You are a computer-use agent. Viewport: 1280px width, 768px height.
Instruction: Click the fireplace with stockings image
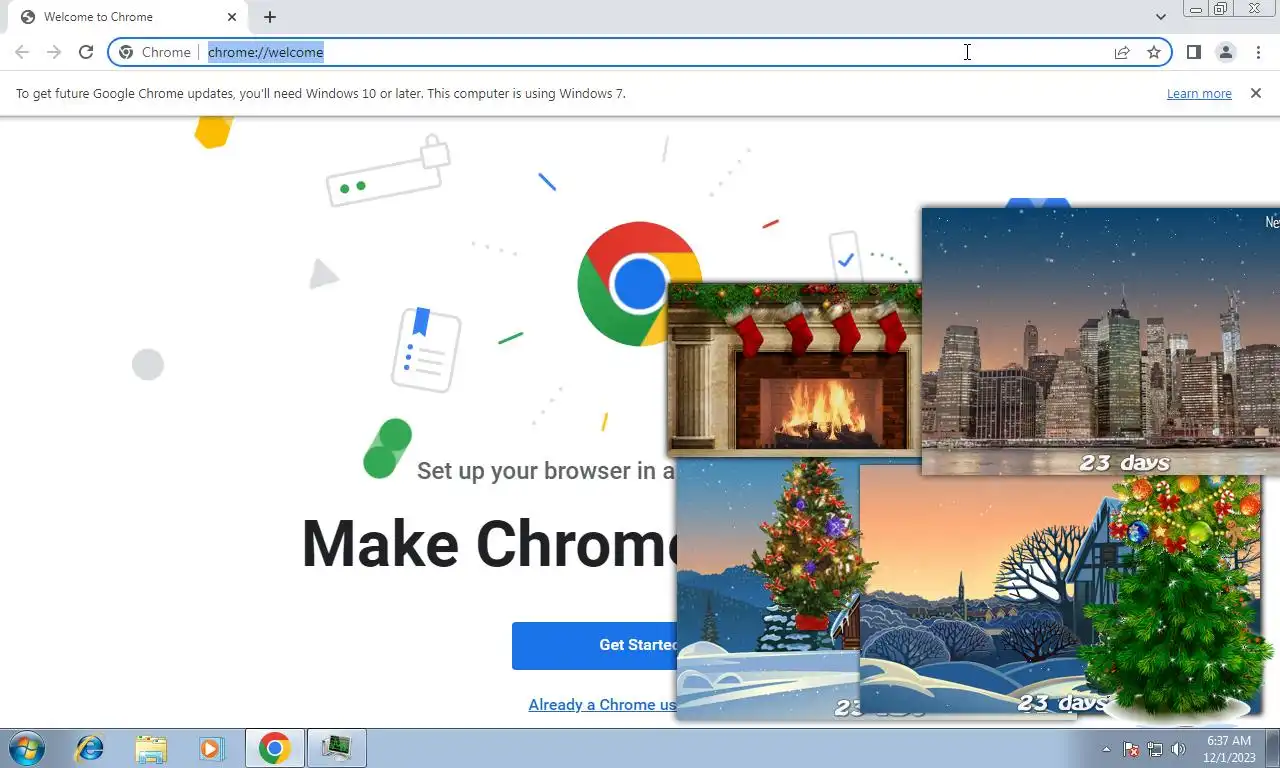pos(794,368)
